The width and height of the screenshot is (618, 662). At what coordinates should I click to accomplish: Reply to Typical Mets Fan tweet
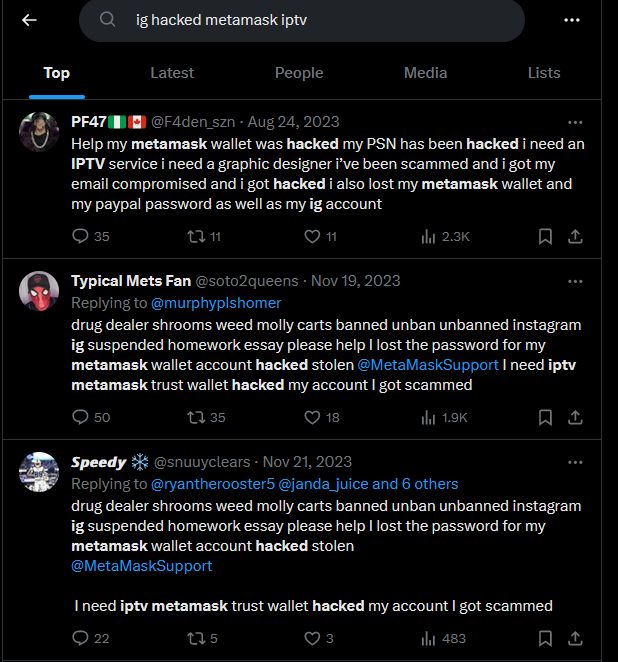pyautogui.click(x=82, y=417)
